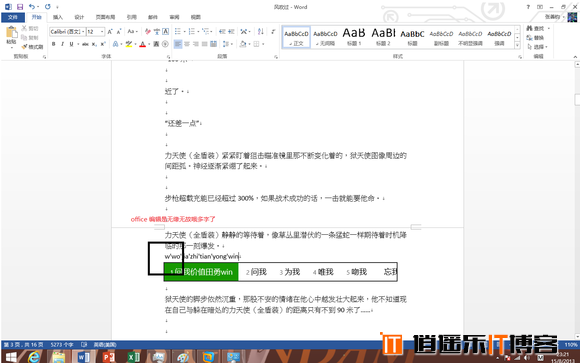580x363 pixels.
Task: Click the bullet list icon
Action: point(178,31)
